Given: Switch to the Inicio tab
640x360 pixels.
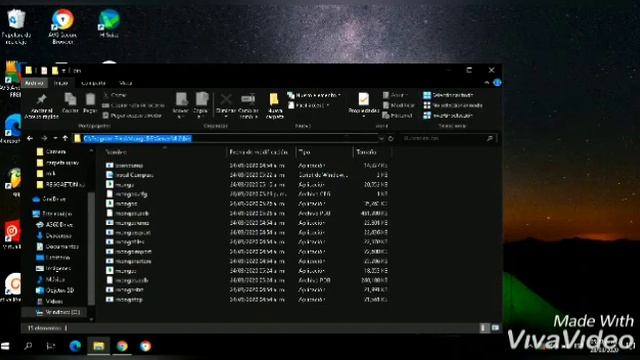Looking at the screenshot, I should coord(61,83).
